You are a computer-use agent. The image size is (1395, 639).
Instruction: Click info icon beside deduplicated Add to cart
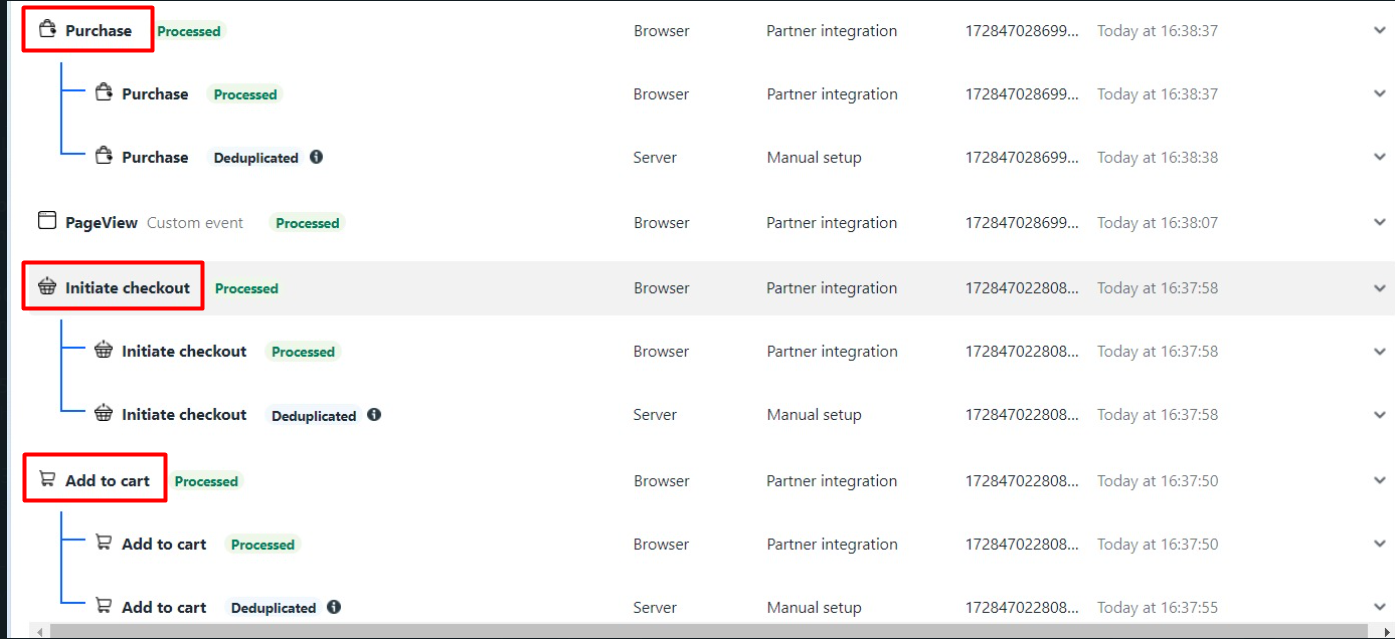[x=334, y=607]
